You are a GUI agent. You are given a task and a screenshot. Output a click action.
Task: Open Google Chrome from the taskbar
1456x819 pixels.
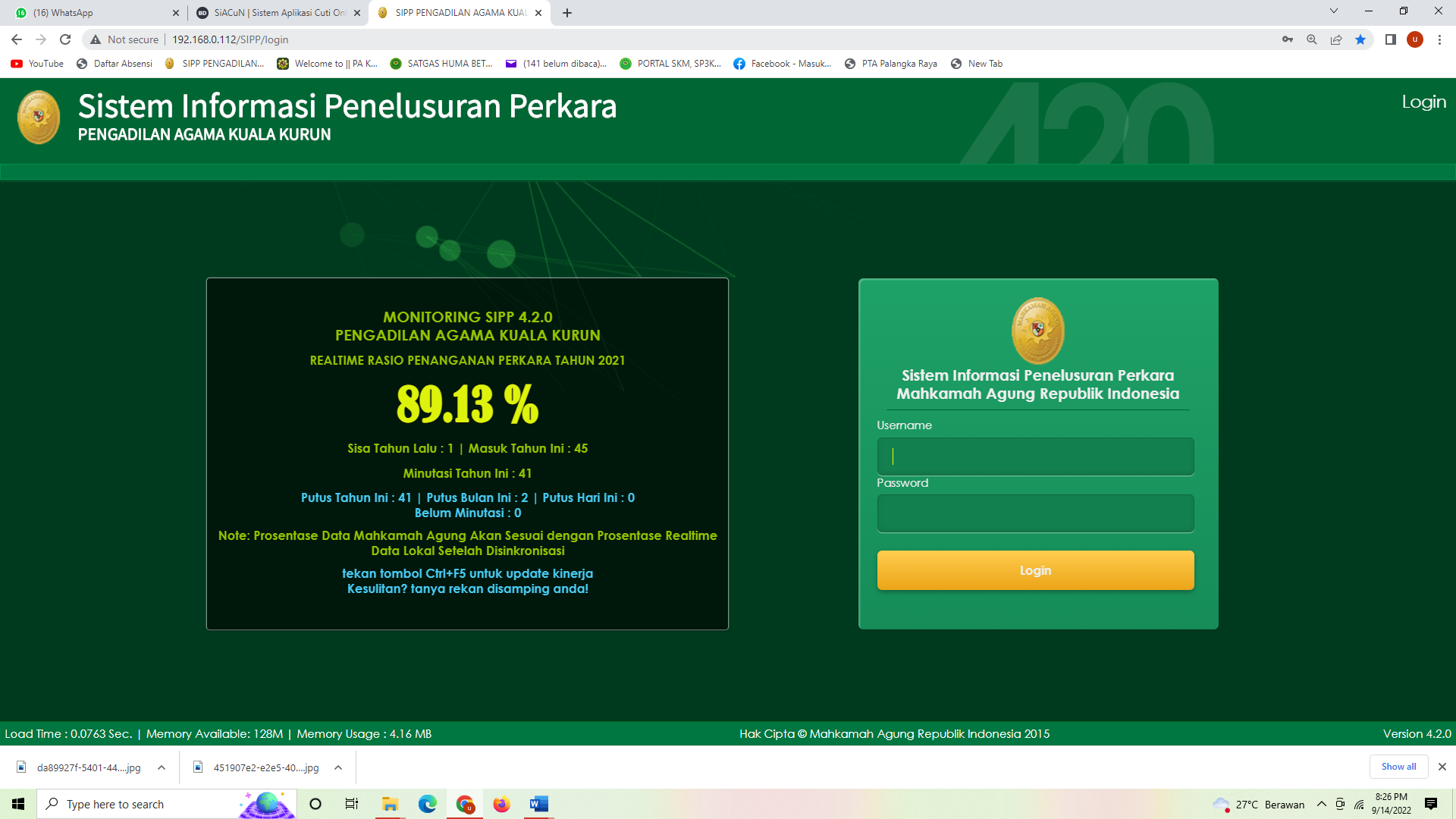pos(464,804)
